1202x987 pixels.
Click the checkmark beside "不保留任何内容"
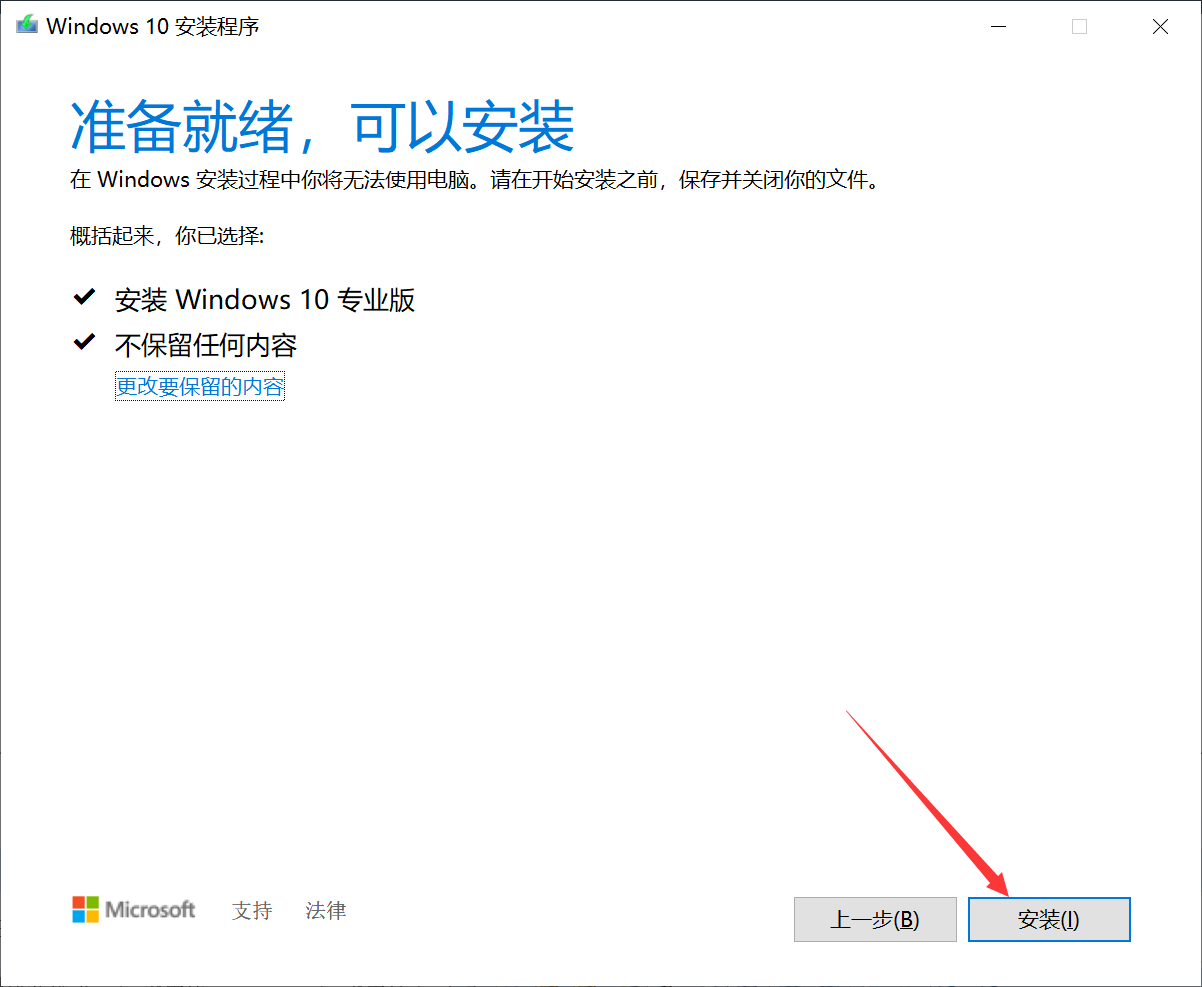84,340
